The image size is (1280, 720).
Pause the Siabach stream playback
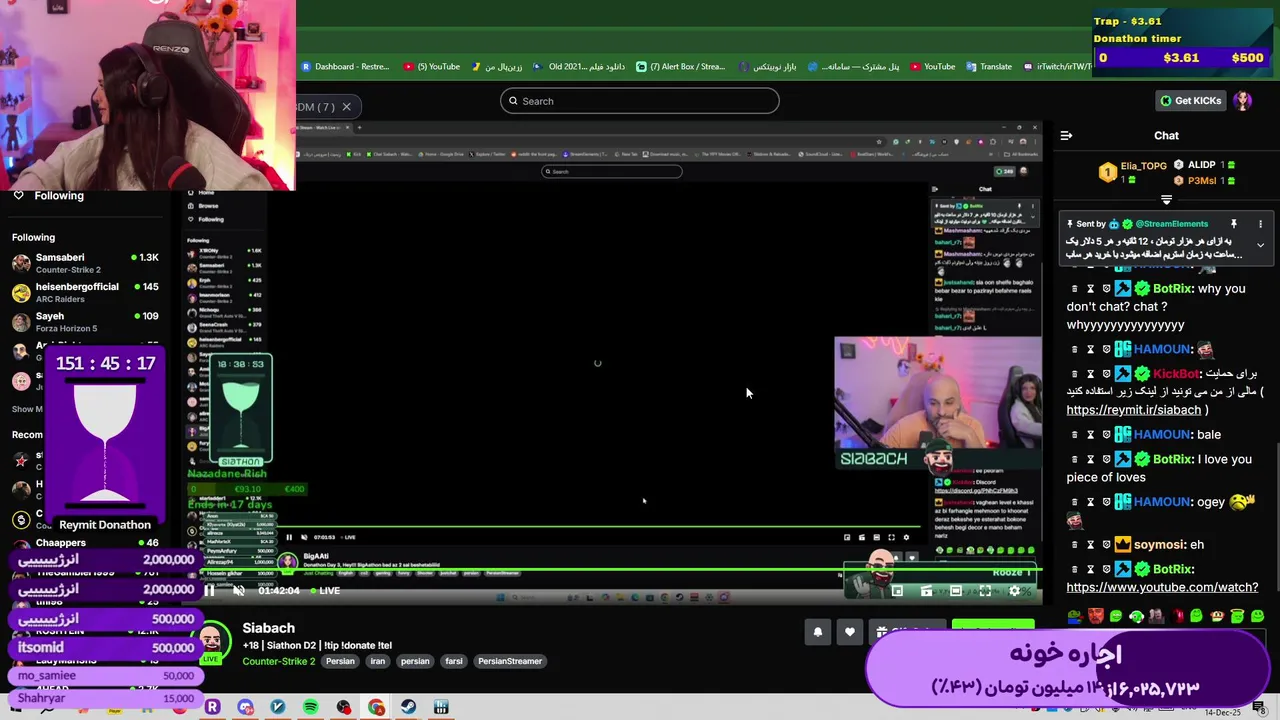pos(210,590)
